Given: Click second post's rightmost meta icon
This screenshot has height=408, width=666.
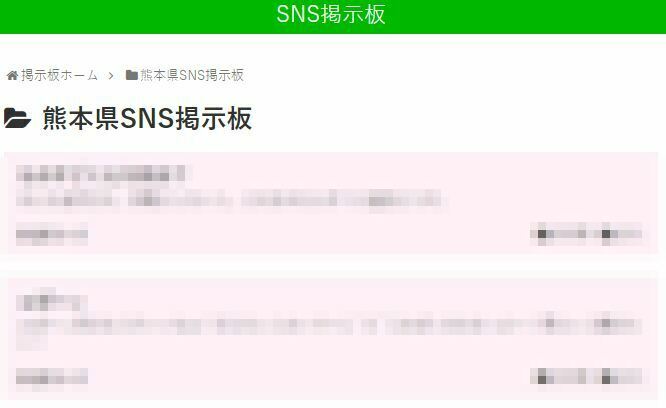Looking at the screenshot, I should pos(606,377).
